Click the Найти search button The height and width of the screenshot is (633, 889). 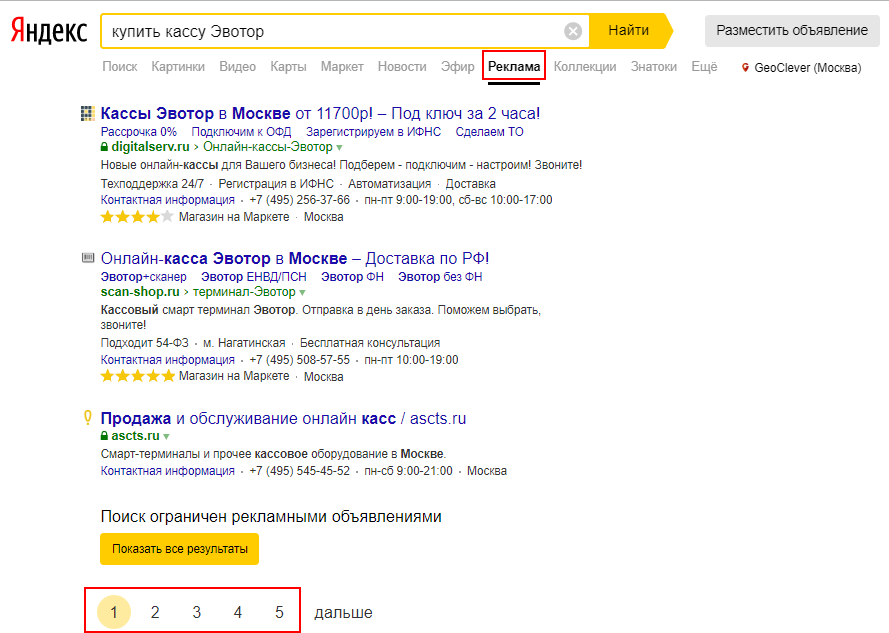click(629, 31)
